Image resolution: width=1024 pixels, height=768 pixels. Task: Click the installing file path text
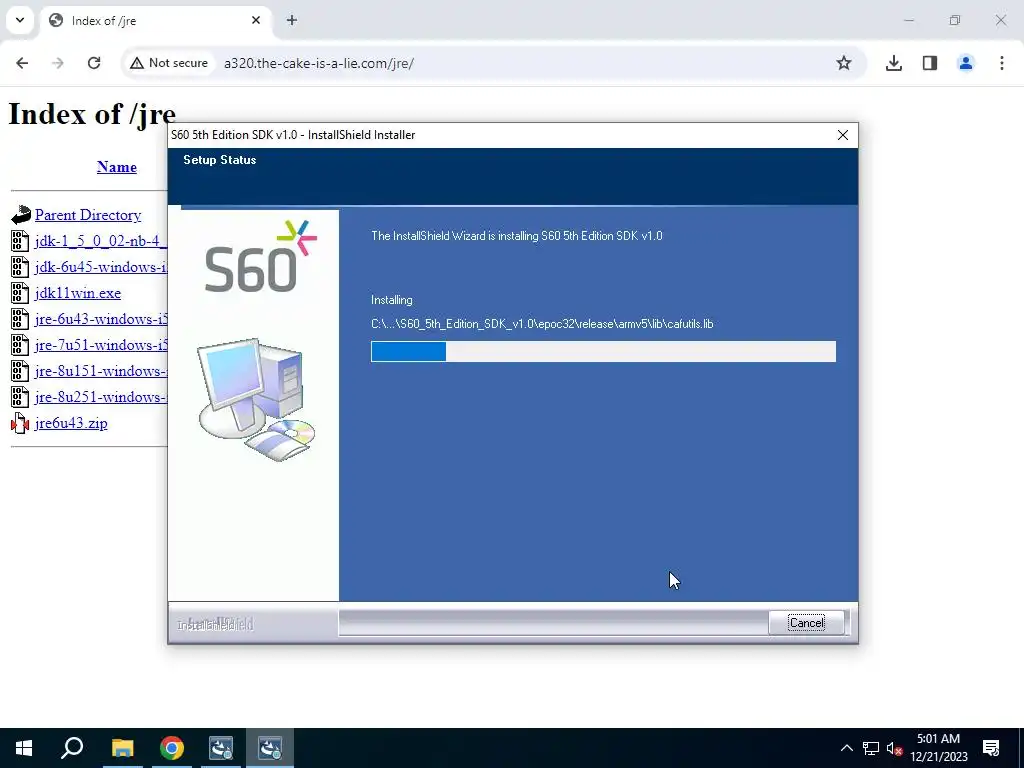542,324
